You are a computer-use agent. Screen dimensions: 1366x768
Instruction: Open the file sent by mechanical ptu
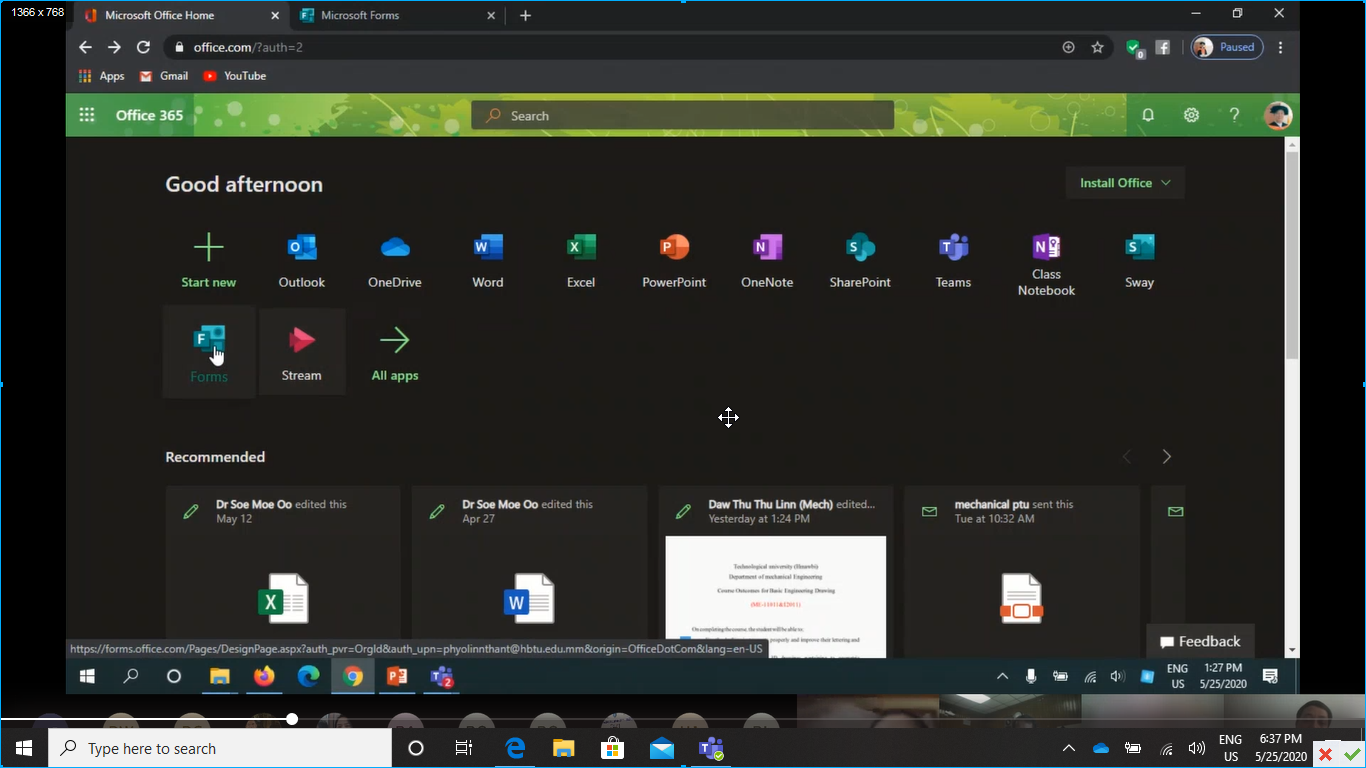coord(1022,570)
